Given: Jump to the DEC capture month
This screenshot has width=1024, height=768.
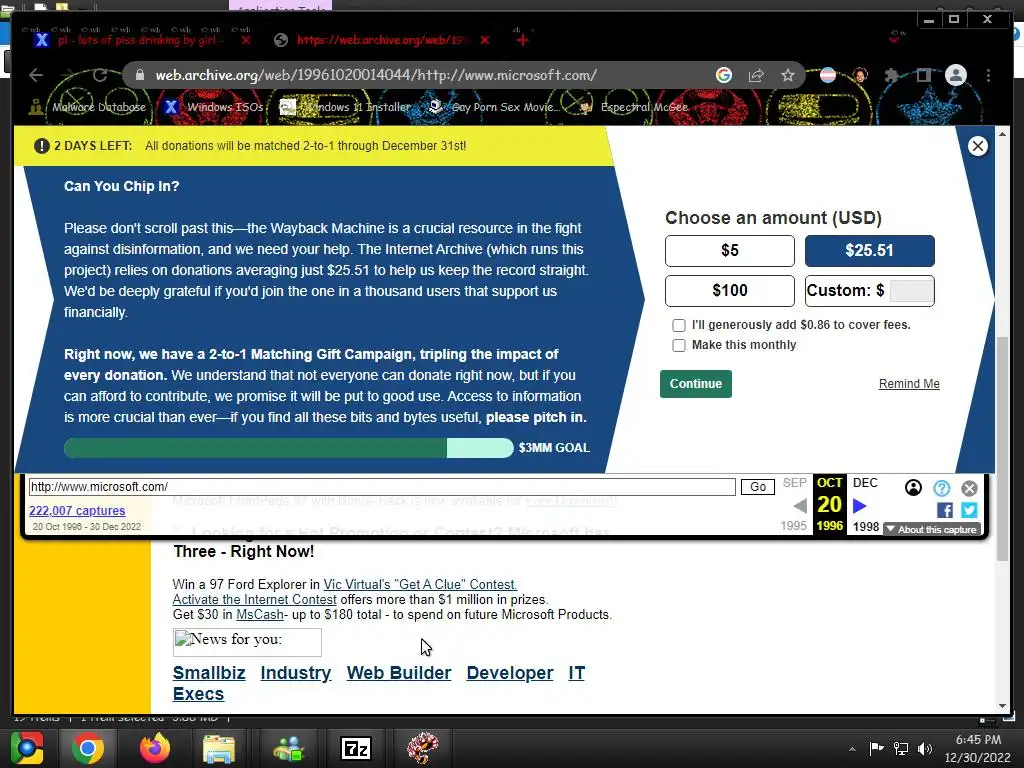Looking at the screenshot, I should (x=865, y=483).
